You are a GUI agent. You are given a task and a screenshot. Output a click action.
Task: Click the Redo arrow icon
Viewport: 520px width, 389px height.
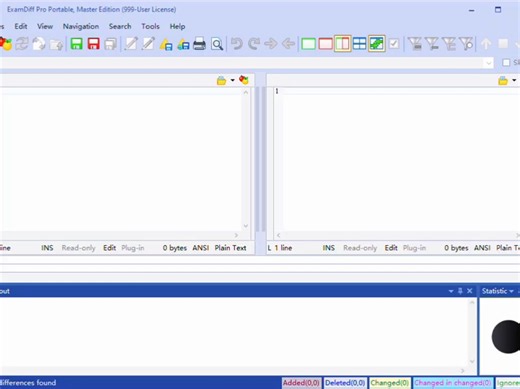(x=254, y=44)
